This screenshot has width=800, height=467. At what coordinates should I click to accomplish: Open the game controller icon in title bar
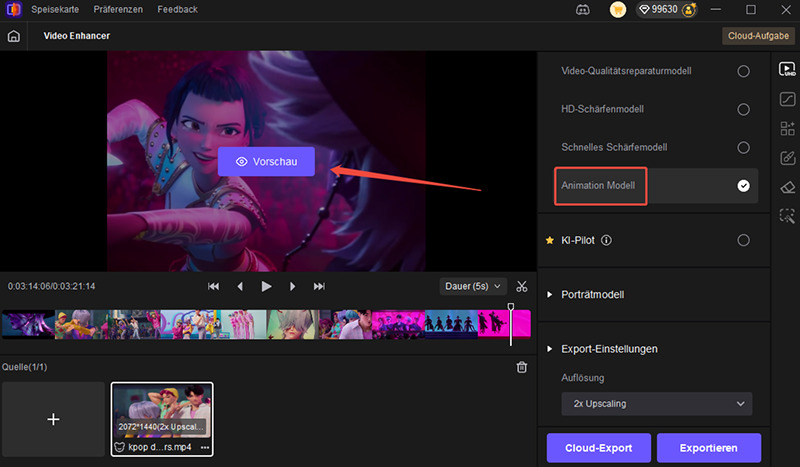coord(583,10)
